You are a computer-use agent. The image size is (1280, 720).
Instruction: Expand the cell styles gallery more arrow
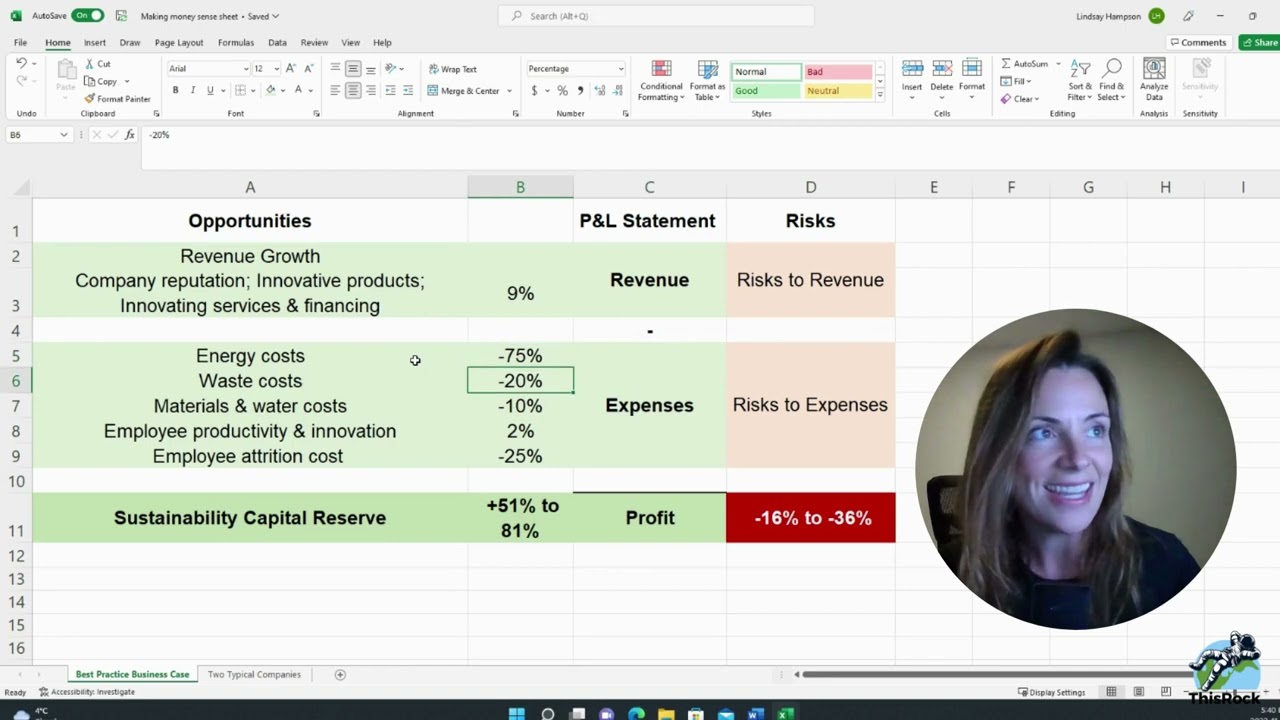click(880, 96)
